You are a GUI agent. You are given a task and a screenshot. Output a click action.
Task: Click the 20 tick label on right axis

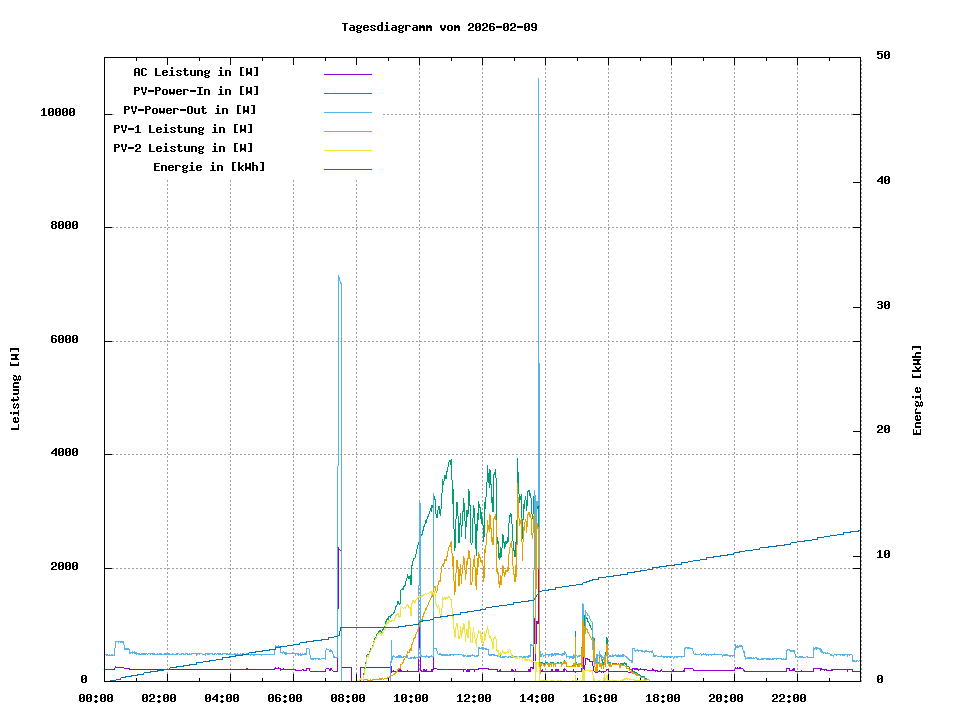pyautogui.click(x=883, y=430)
